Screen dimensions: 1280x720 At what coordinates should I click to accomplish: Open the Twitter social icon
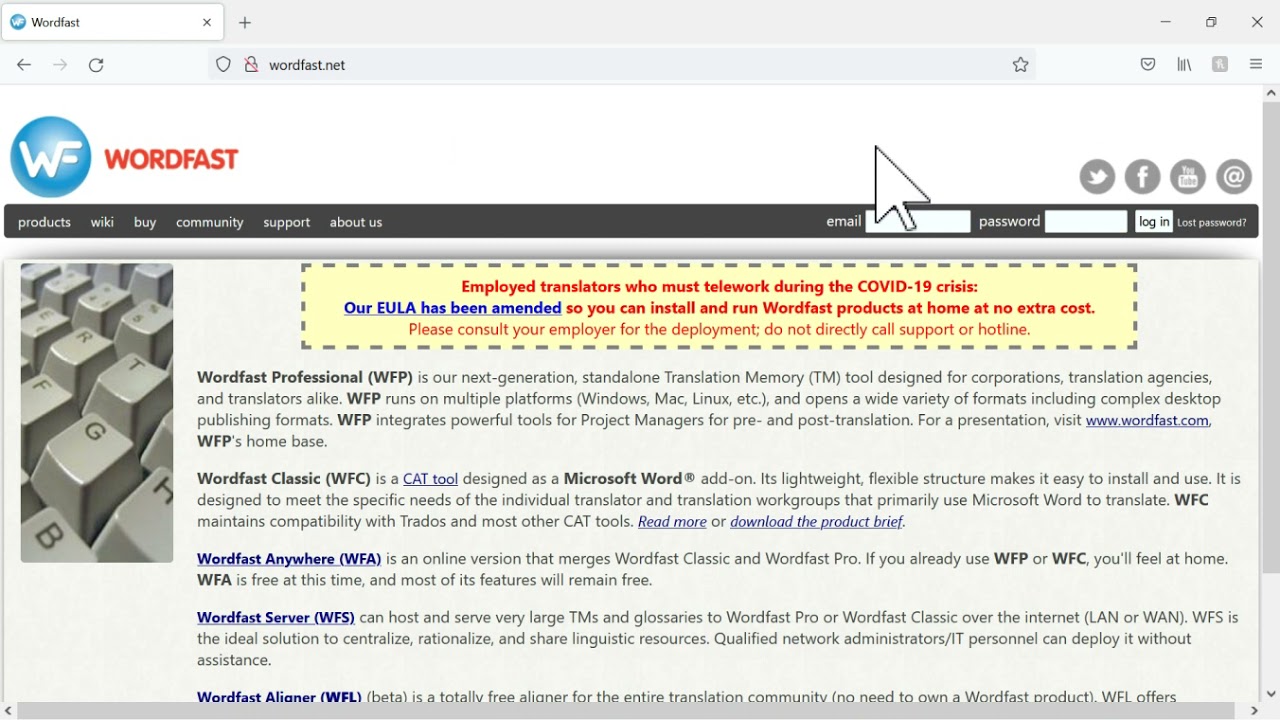tap(1097, 177)
